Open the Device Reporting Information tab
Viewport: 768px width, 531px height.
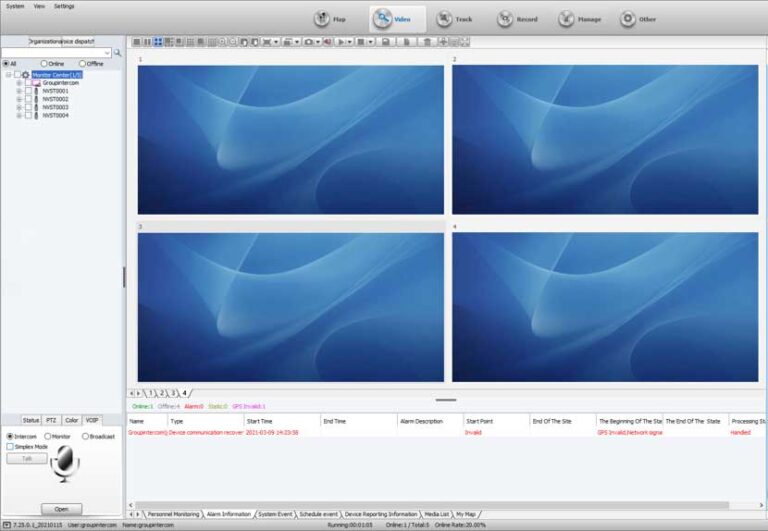coord(381,514)
